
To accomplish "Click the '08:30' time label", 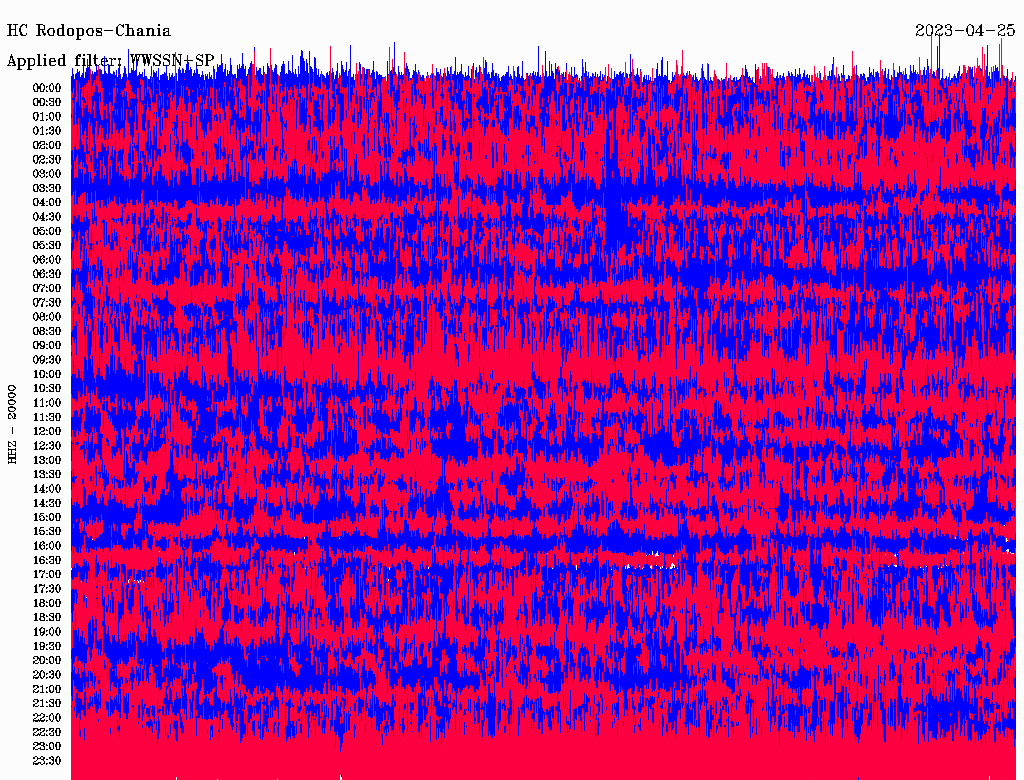I will point(47,331).
